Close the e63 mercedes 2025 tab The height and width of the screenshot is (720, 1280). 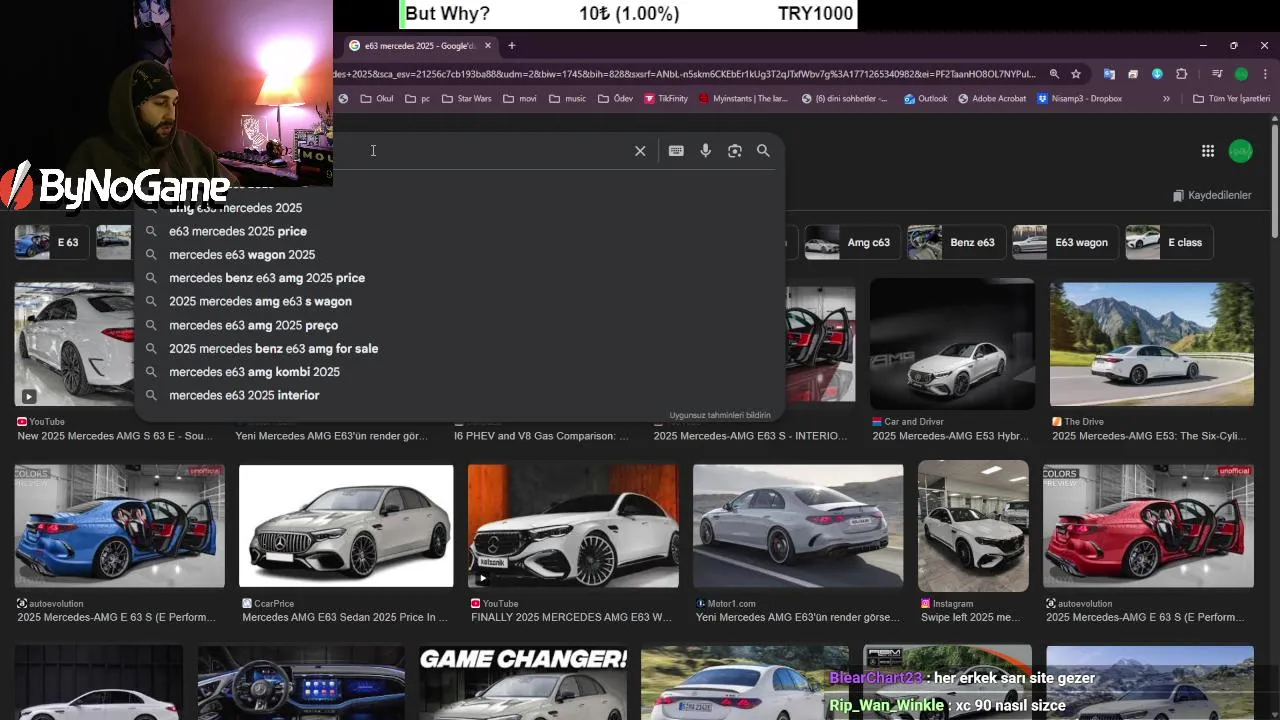(488, 45)
